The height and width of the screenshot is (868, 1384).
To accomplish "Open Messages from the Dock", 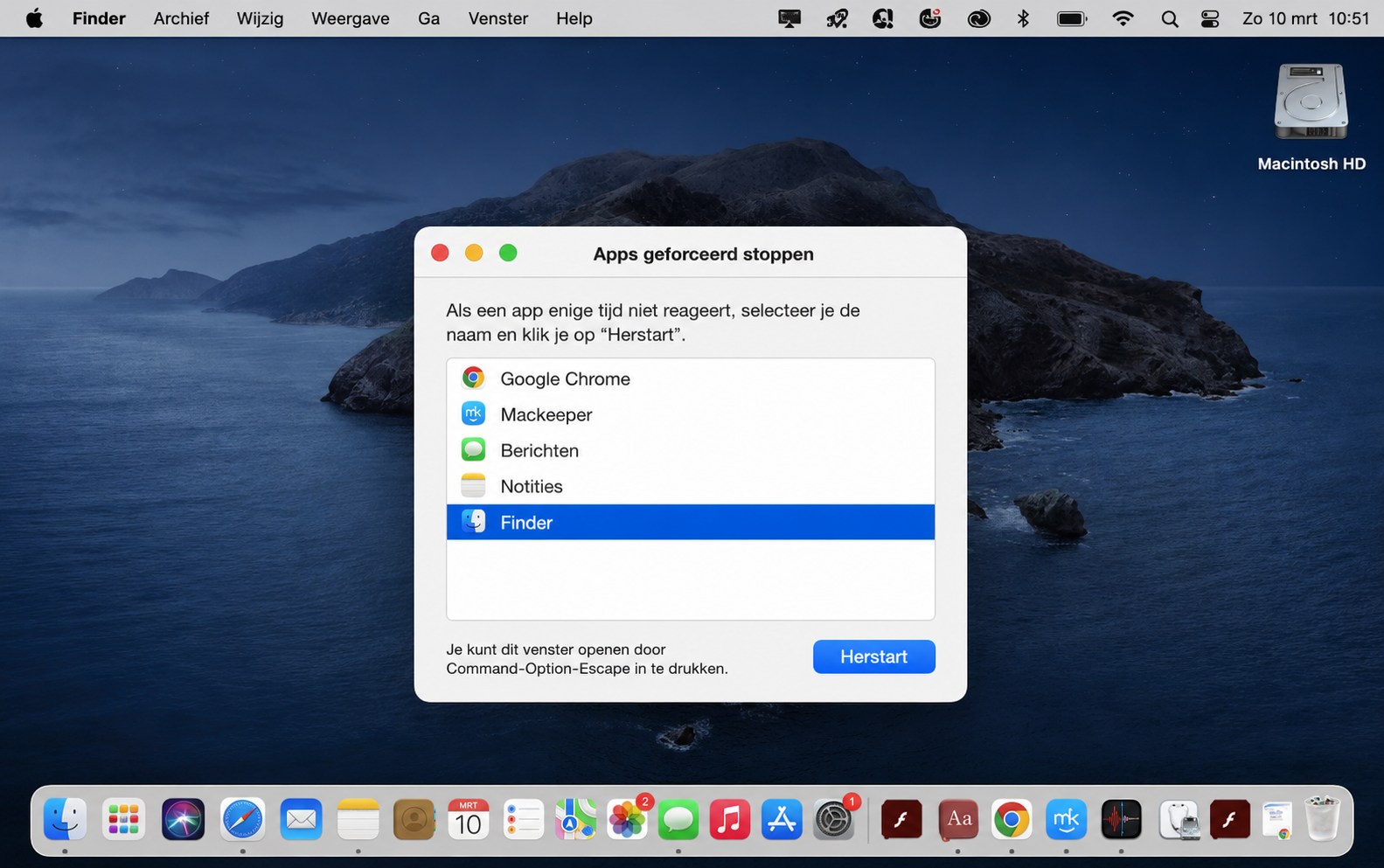I will point(678,820).
